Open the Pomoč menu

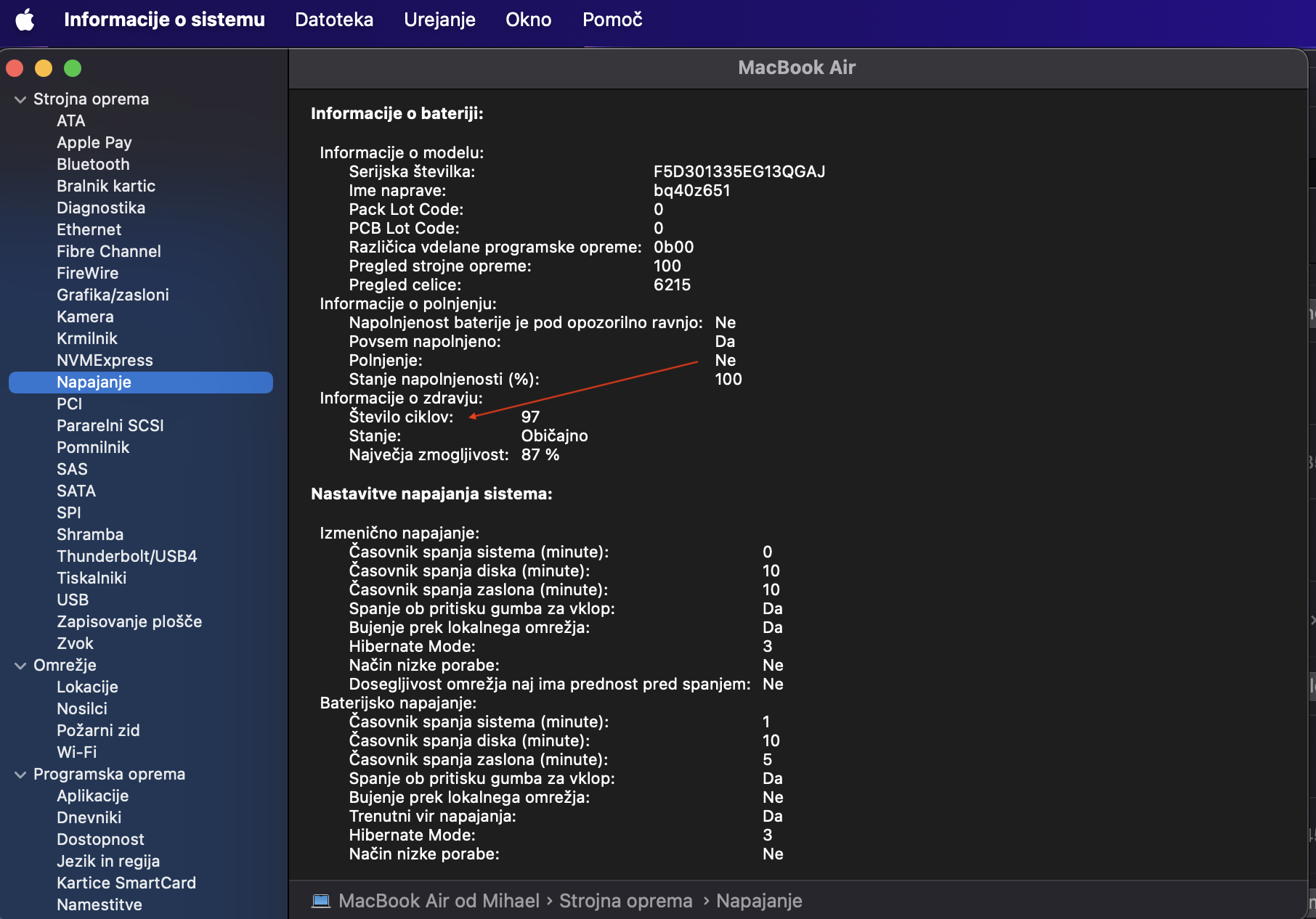[x=612, y=20]
